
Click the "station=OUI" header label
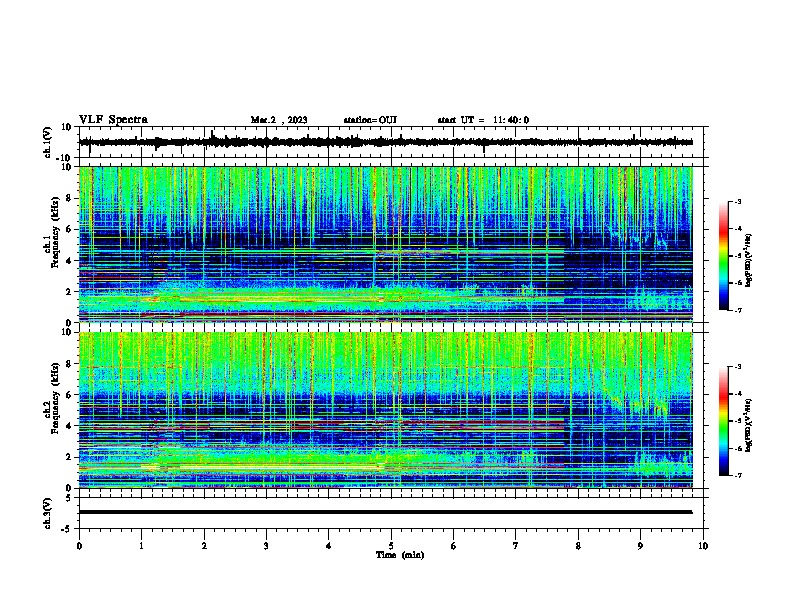pyautogui.click(x=370, y=120)
